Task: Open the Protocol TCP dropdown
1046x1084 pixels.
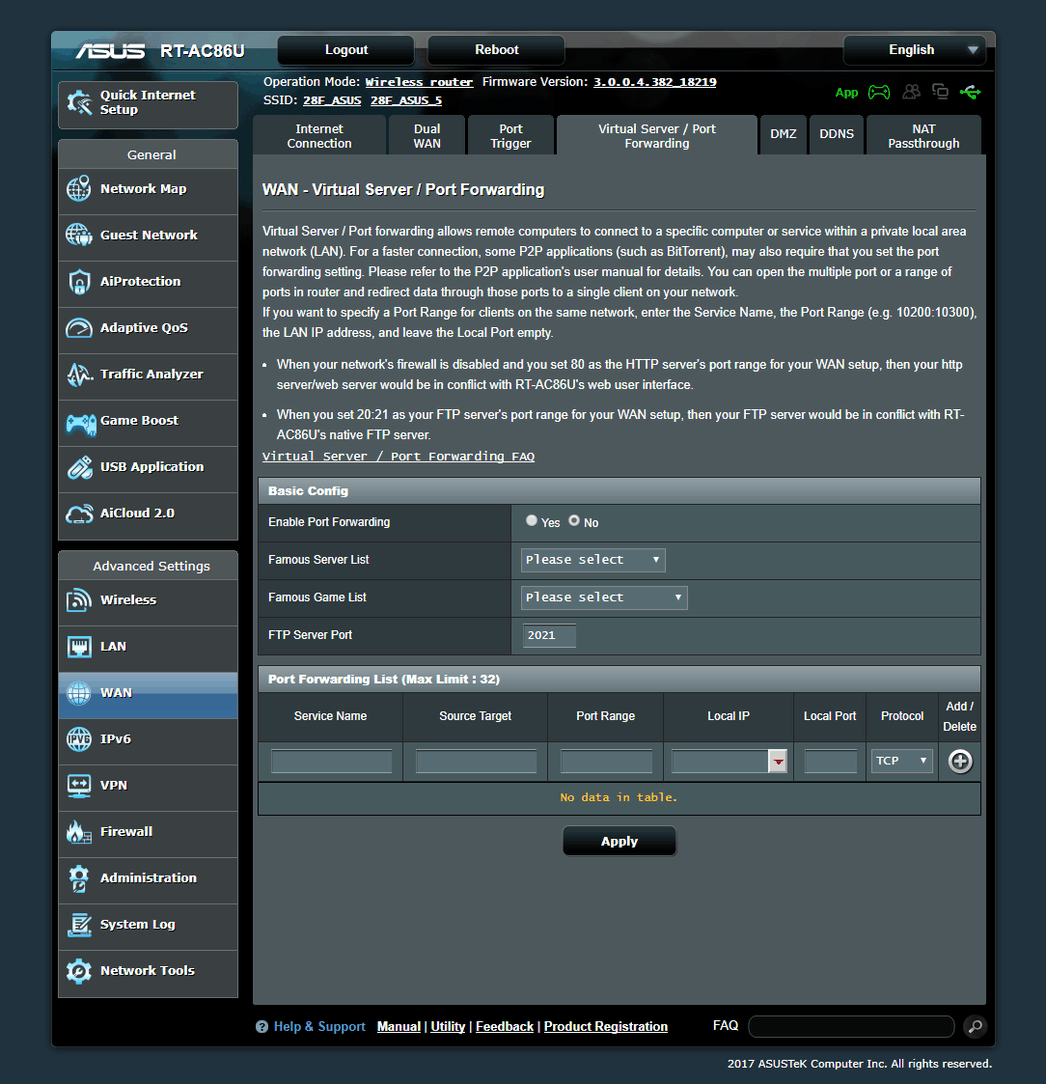Action: (x=902, y=761)
